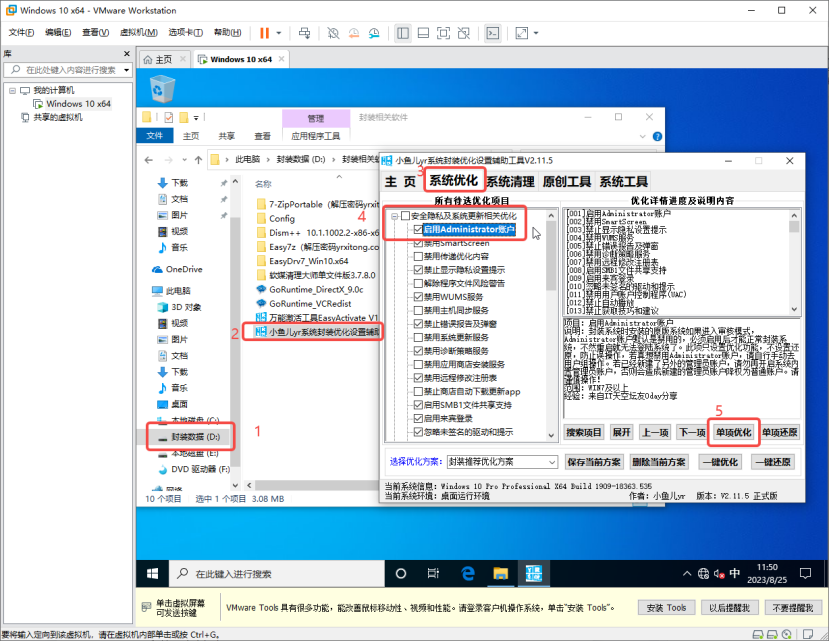
Task: Toggle the 禁用WUMS服务 checkbox
Action: tap(418, 297)
